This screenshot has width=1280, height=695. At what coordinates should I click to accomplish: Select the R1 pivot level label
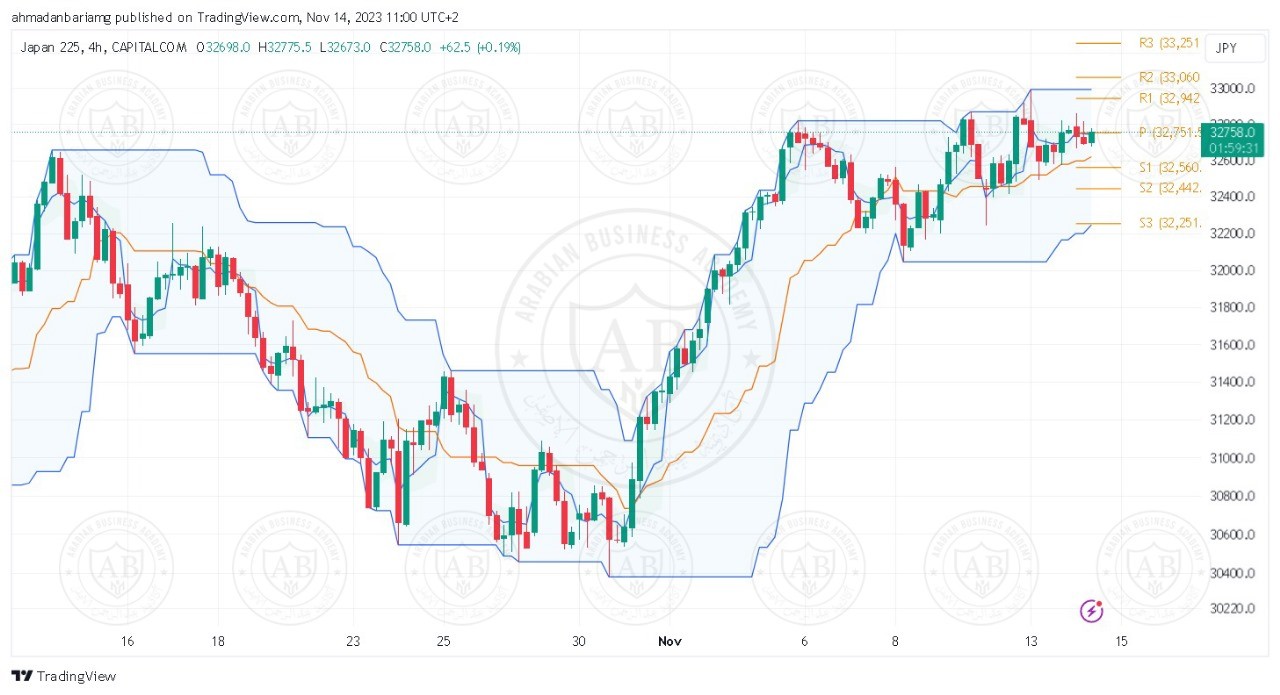[x=1168, y=98]
